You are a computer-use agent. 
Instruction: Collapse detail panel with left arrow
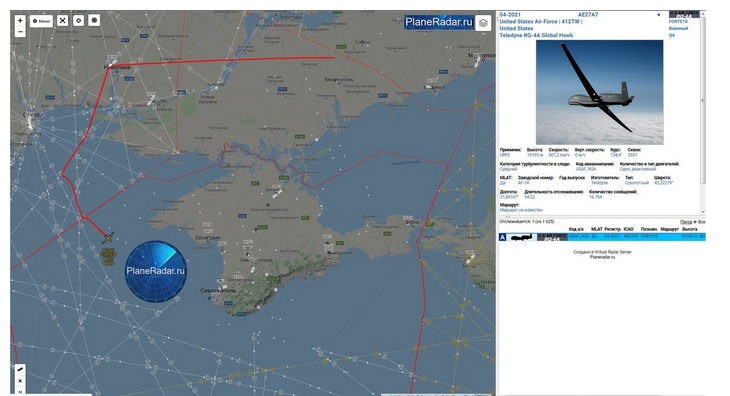(x=658, y=15)
